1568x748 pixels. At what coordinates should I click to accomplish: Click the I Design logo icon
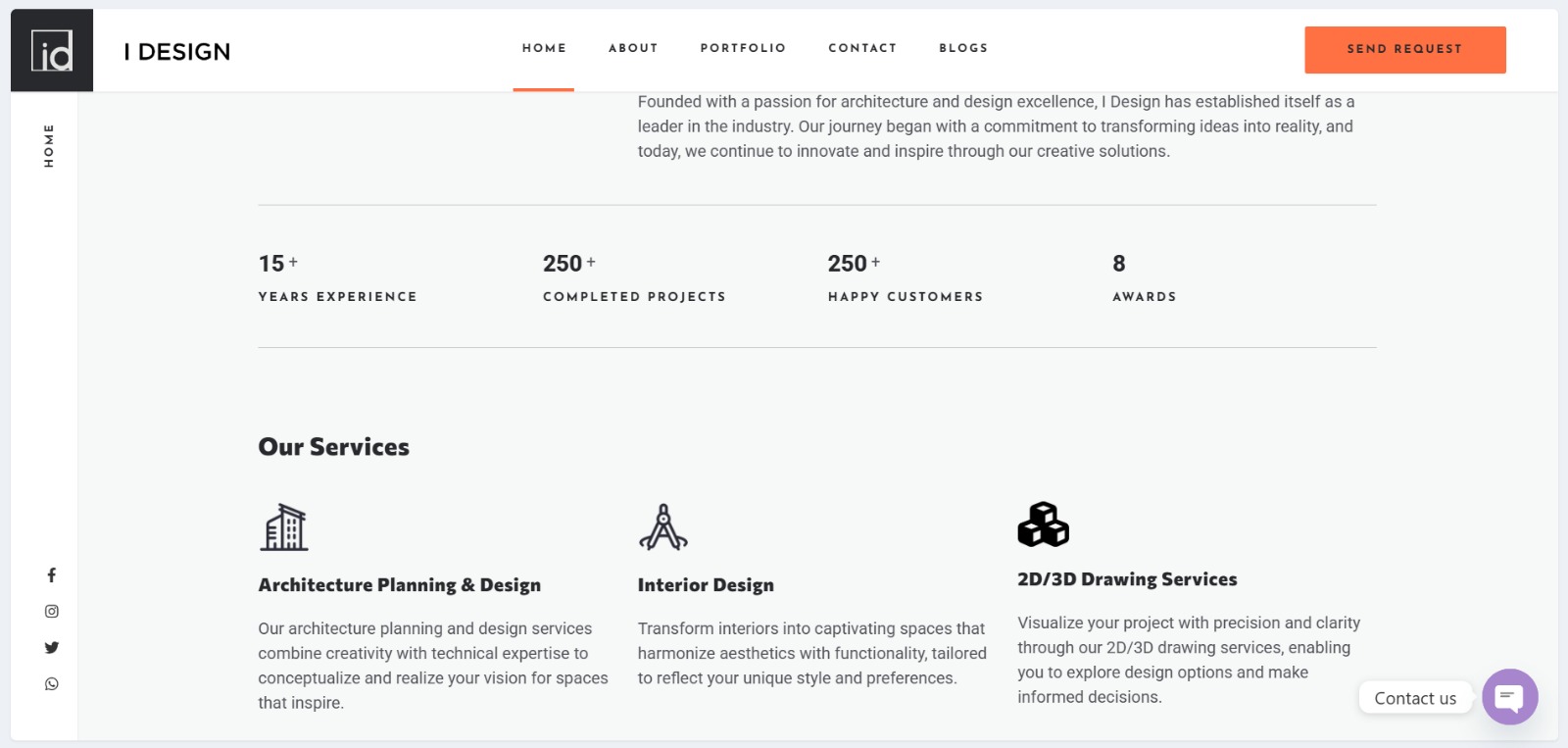[x=52, y=50]
